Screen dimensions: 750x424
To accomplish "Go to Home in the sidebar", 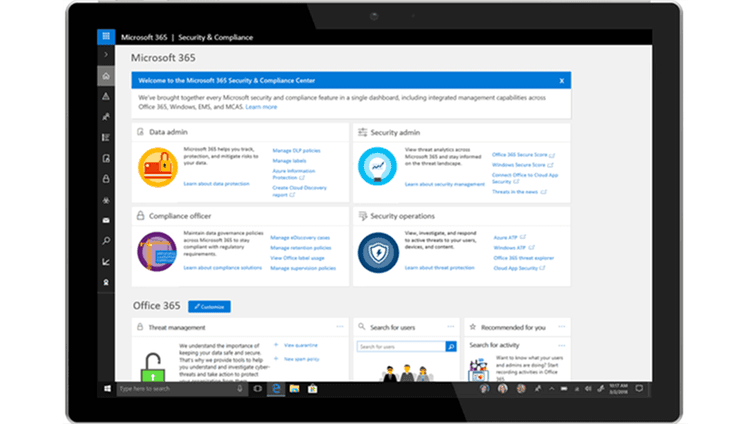I will [x=106, y=76].
